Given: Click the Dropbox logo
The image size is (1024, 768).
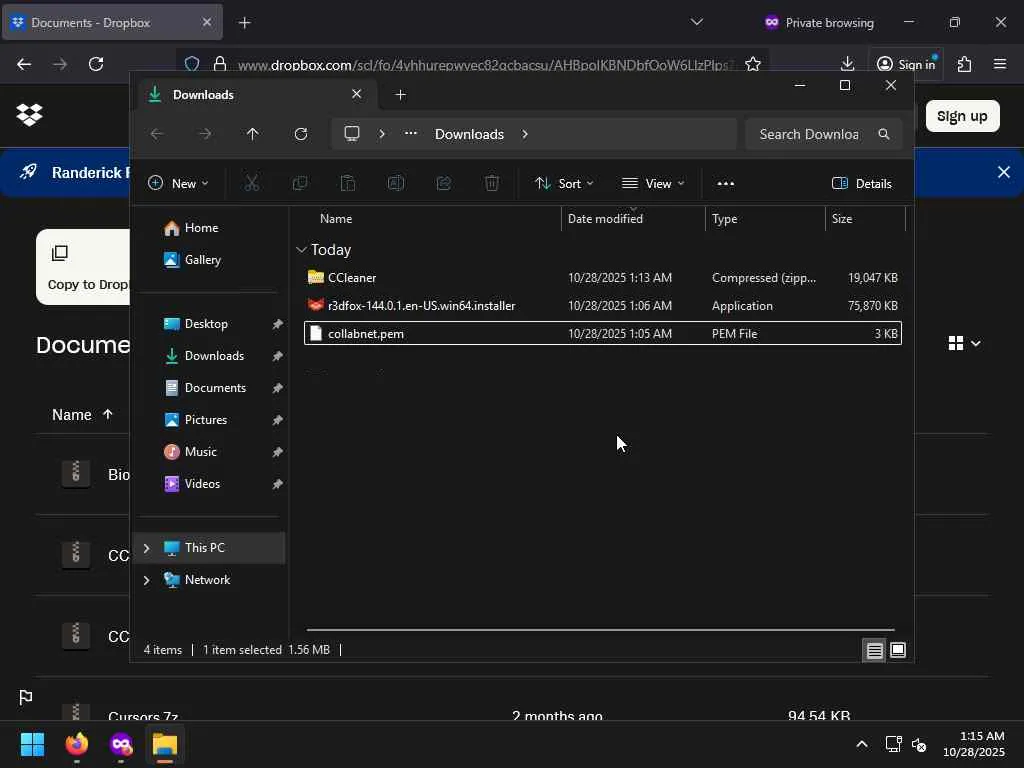Looking at the screenshot, I should click(x=29, y=115).
